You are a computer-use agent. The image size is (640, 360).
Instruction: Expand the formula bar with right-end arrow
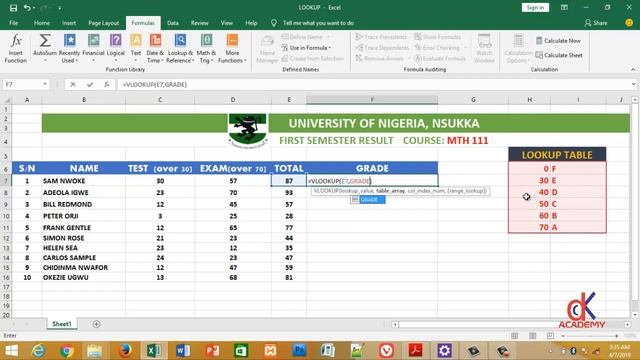(633, 84)
